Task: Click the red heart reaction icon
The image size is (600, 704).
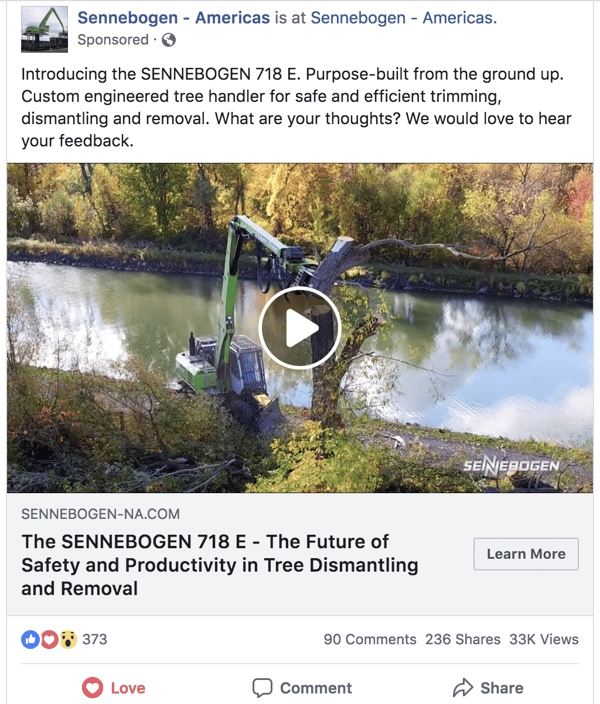Action: (x=49, y=639)
